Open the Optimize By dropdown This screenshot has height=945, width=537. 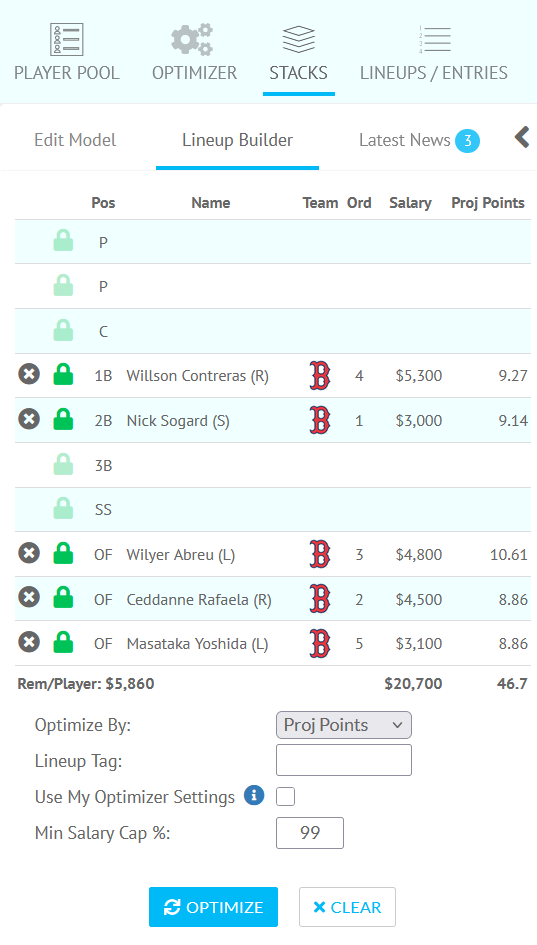344,725
